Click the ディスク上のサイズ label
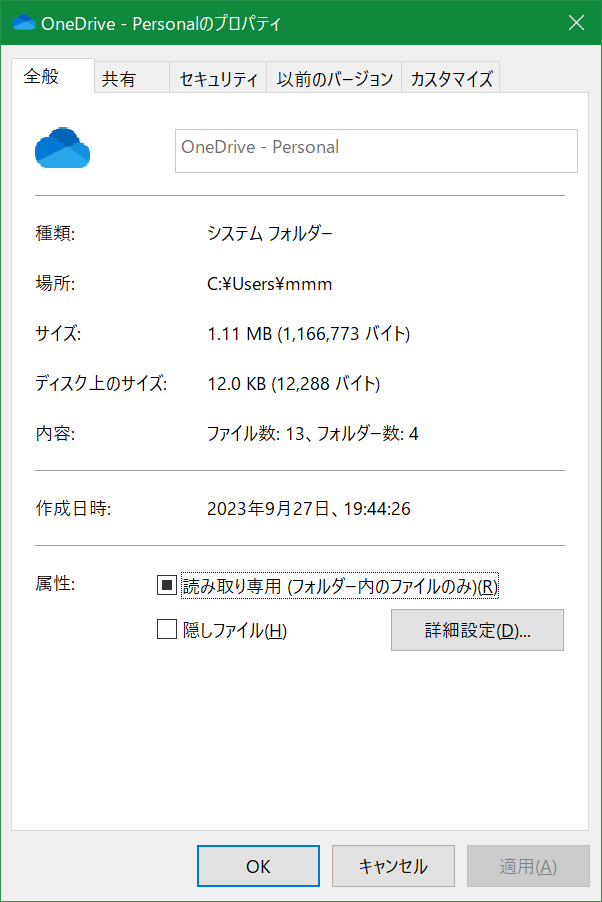The image size is (602, 902). point(101,383)
